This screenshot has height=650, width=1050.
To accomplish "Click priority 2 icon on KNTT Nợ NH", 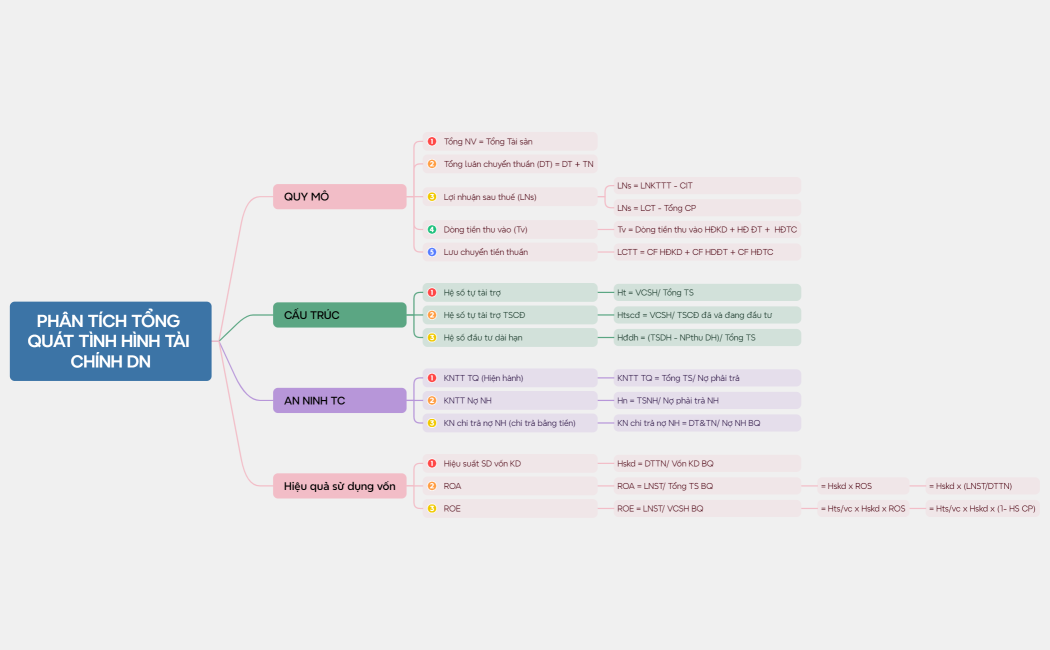I will tap(432, 401).
